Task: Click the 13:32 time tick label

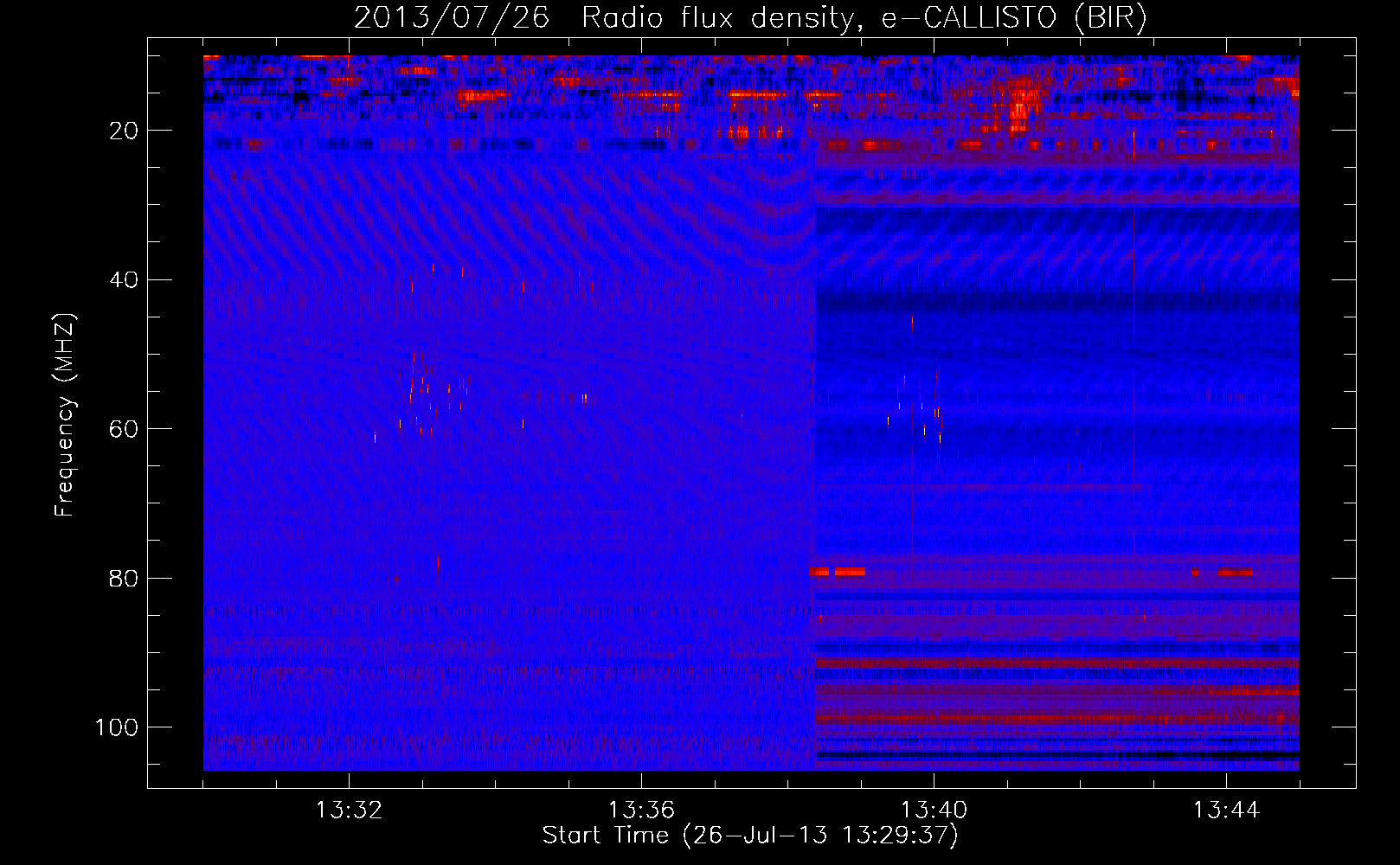Action: click(x=349, y=811)
